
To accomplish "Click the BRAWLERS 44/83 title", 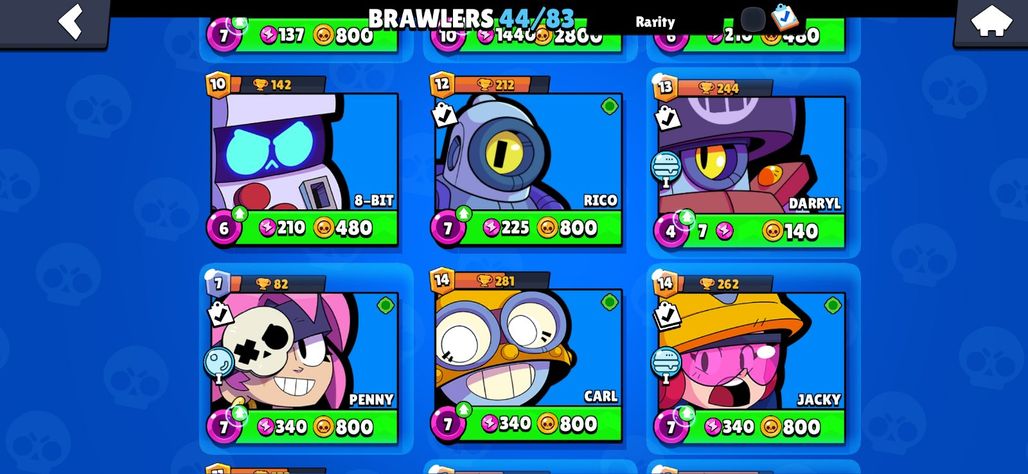I will pos(471,19).
